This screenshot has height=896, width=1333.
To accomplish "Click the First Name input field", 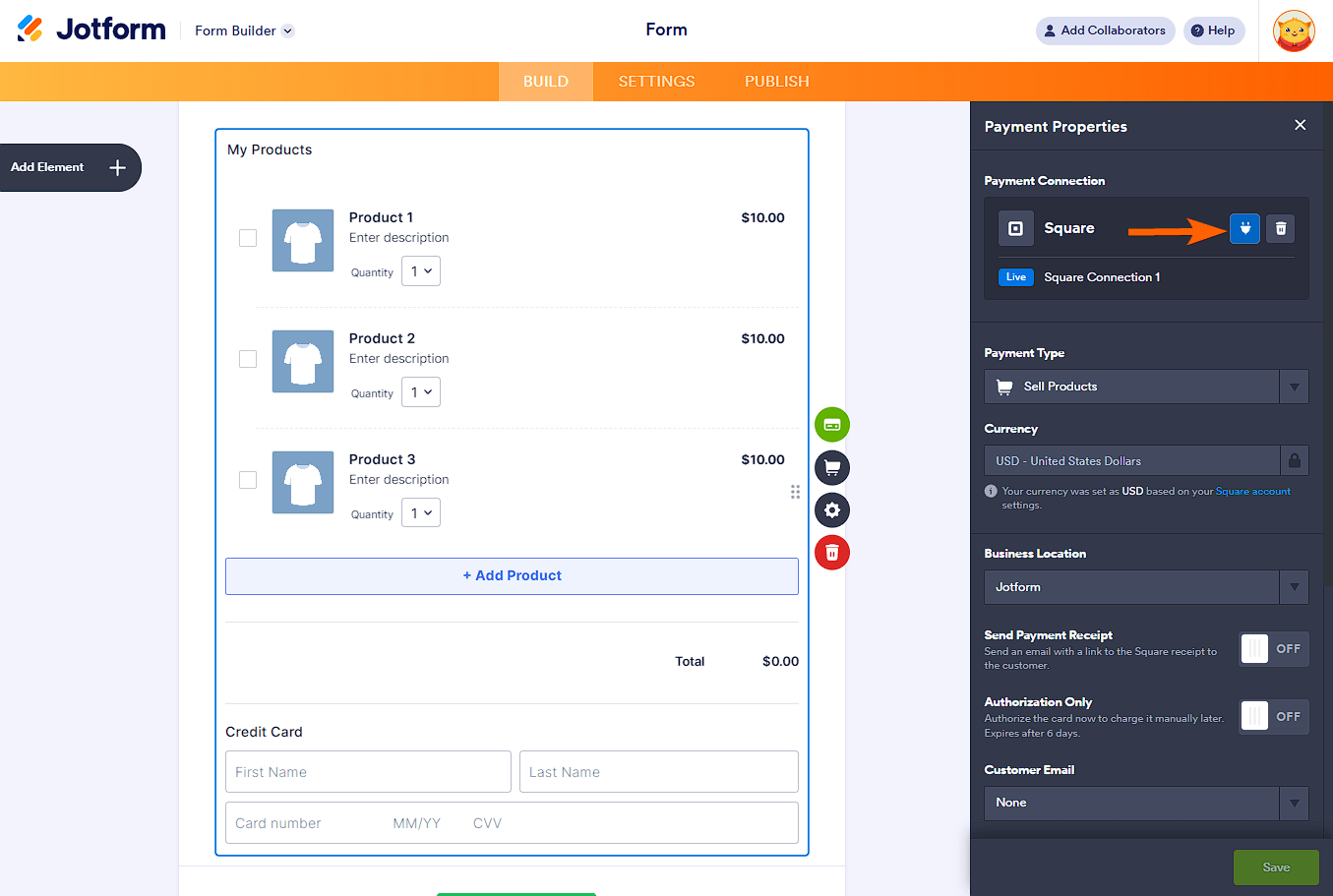I will click(368, 772).
